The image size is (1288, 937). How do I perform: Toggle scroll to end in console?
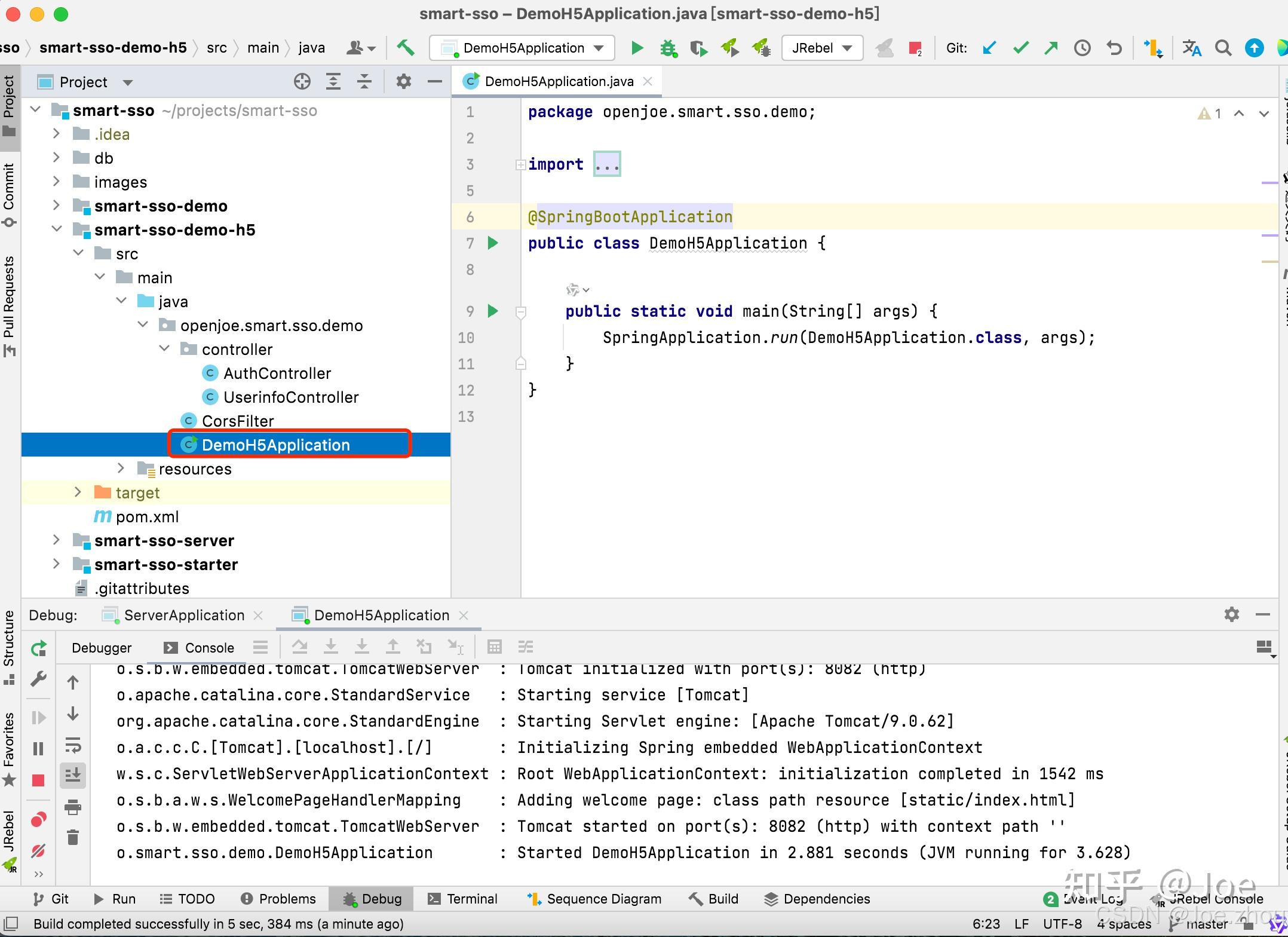pos(73,776)
